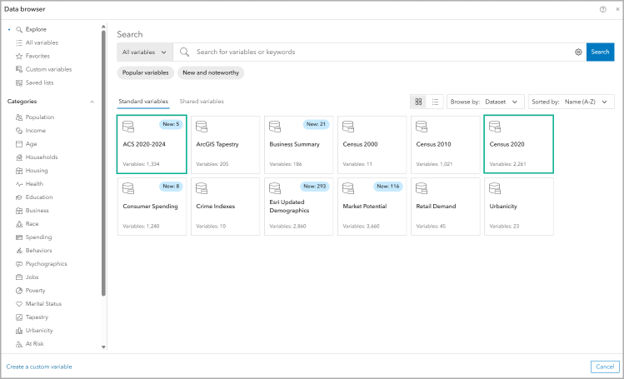The height and width of the screenshot is (379, 624).
Task: Click the Poverty category pie icon
Action: tap(19, 291)
